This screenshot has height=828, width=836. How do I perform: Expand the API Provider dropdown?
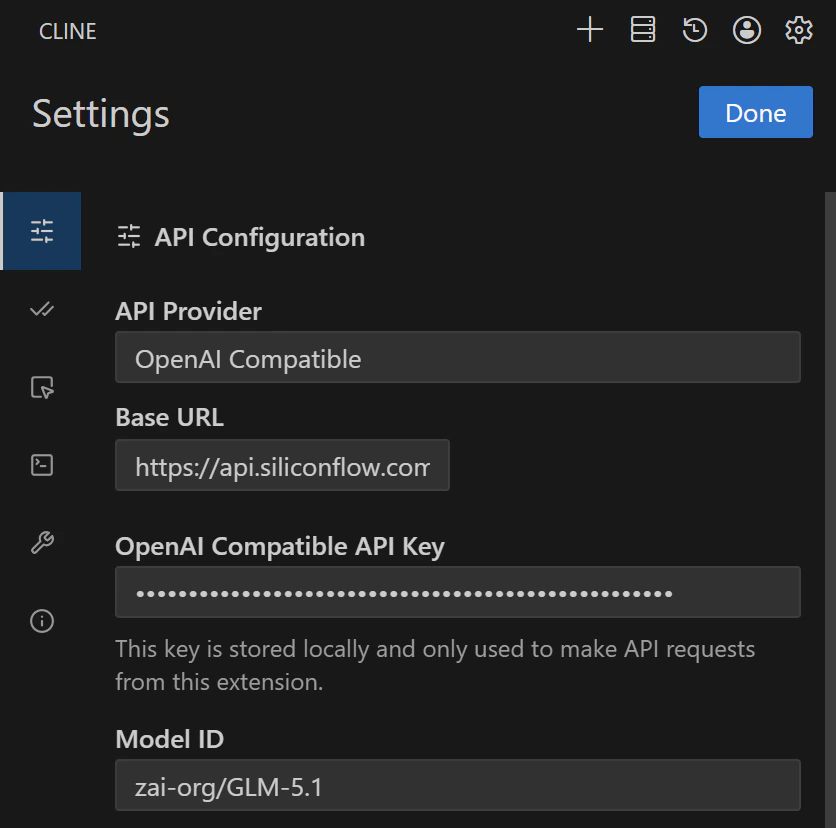pos(457,358)
